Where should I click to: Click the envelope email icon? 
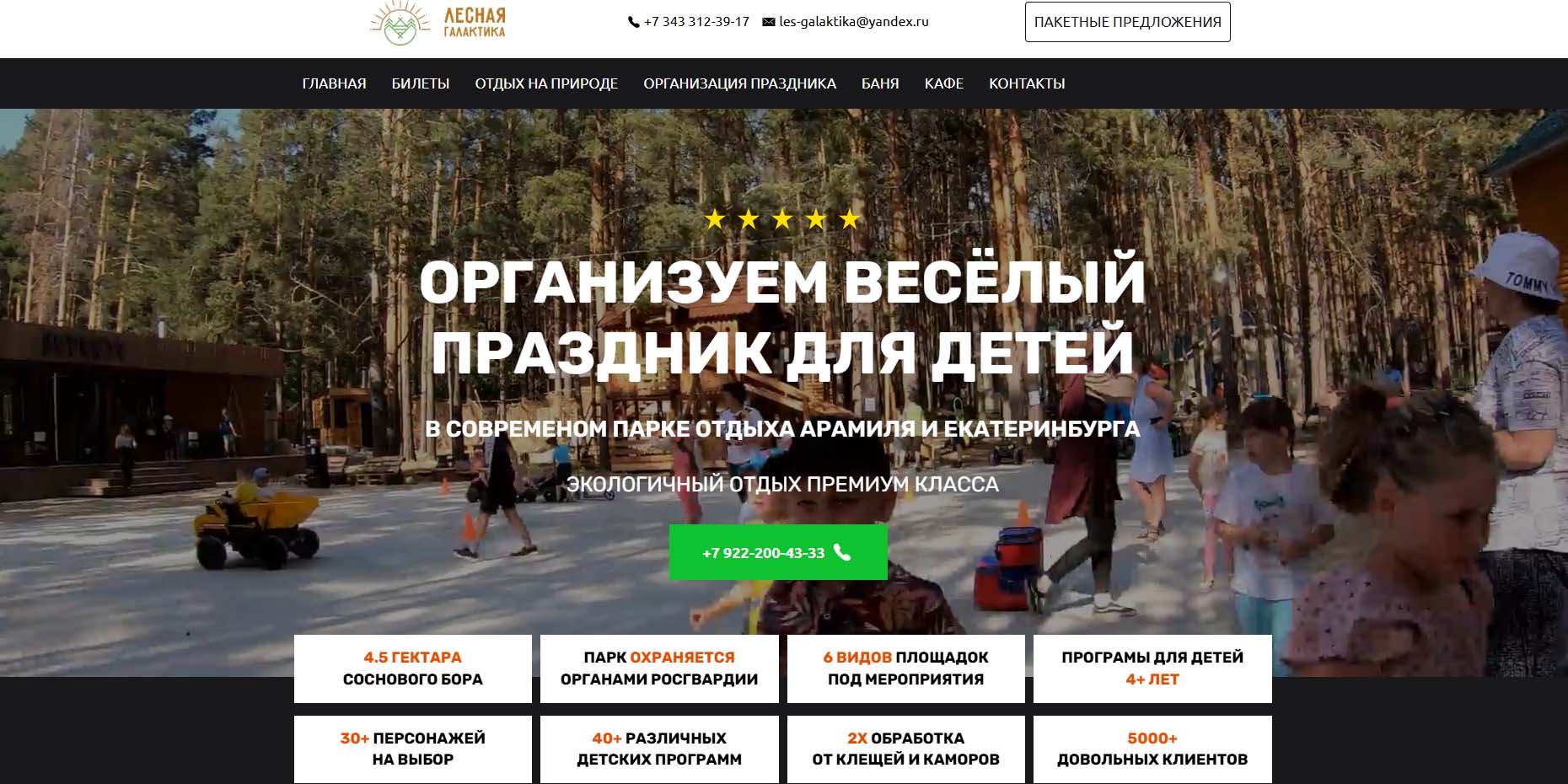click(x=768, y=23)
